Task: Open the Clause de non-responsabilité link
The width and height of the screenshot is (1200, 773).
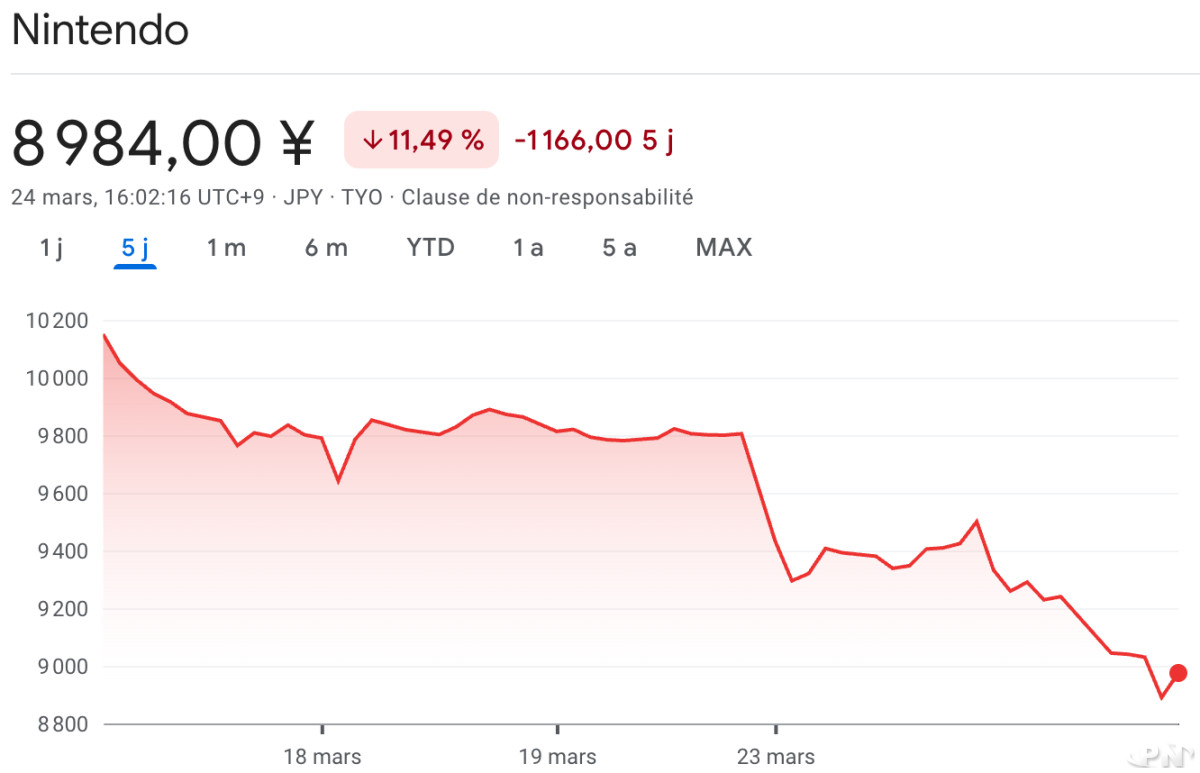Action: pyautogui.click(x=547, y=197)
